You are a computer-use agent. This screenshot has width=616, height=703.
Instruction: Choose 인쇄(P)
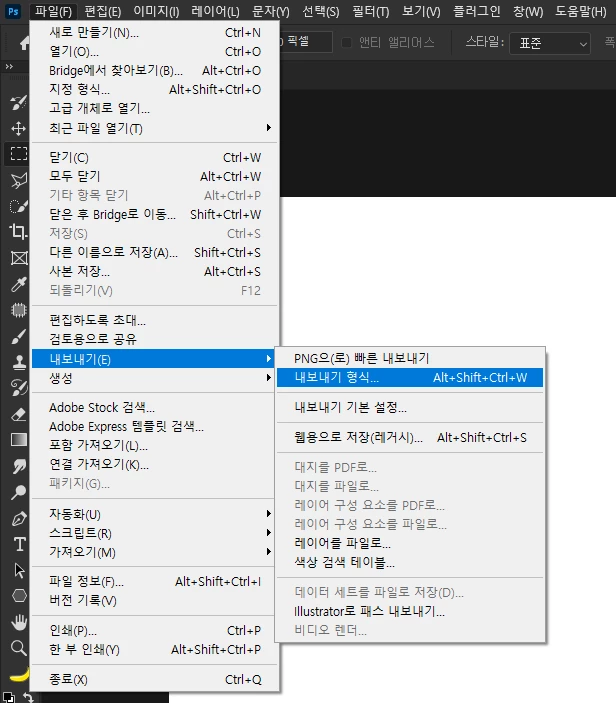click(x=155, y=630)
